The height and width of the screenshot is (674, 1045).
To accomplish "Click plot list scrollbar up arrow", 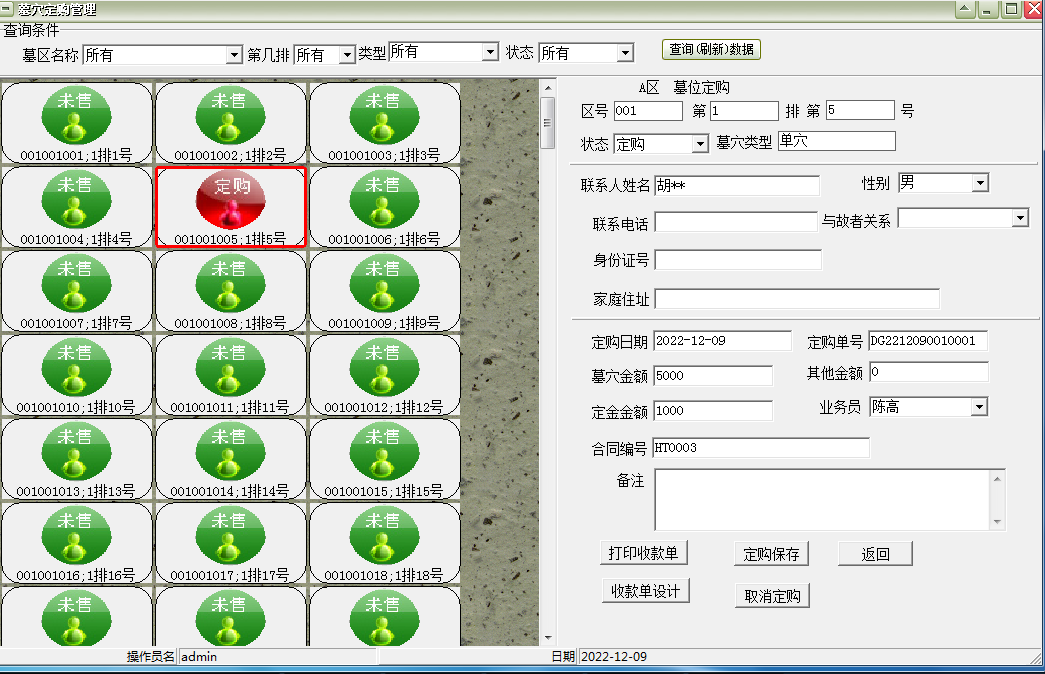I will (x=548, y=87).
